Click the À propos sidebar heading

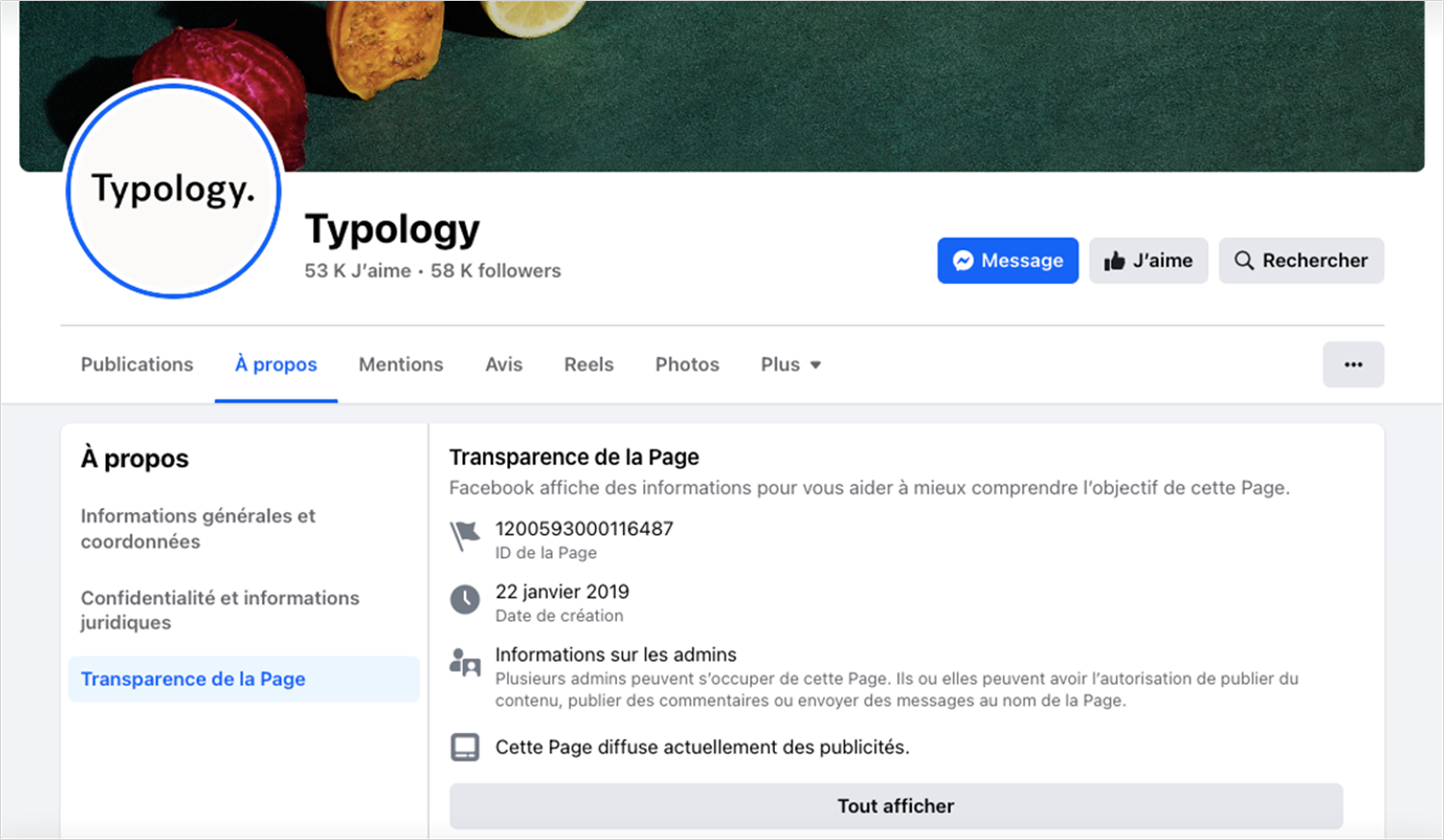click(x=135, y=458)
